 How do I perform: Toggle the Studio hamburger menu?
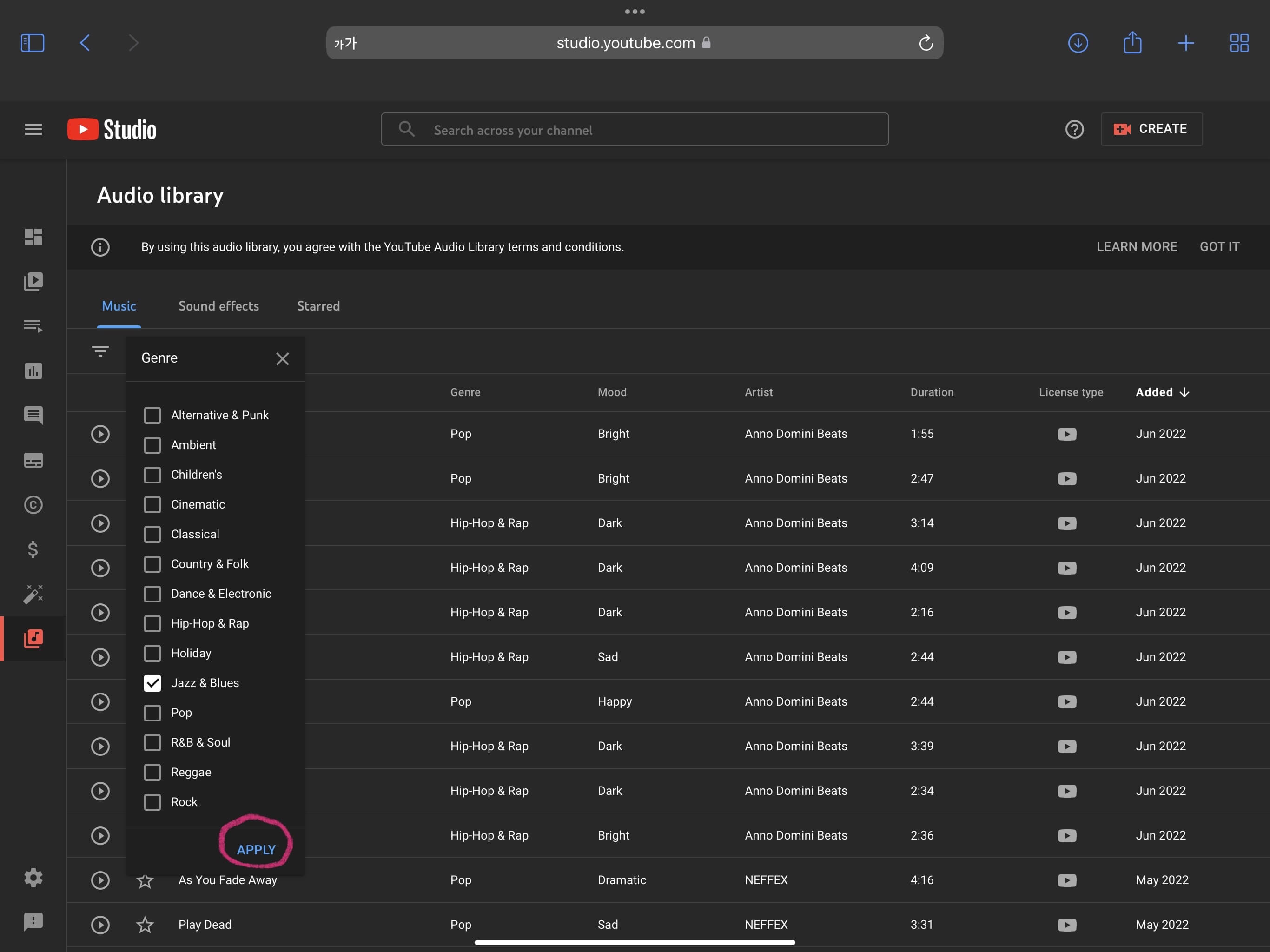(33, 129)
